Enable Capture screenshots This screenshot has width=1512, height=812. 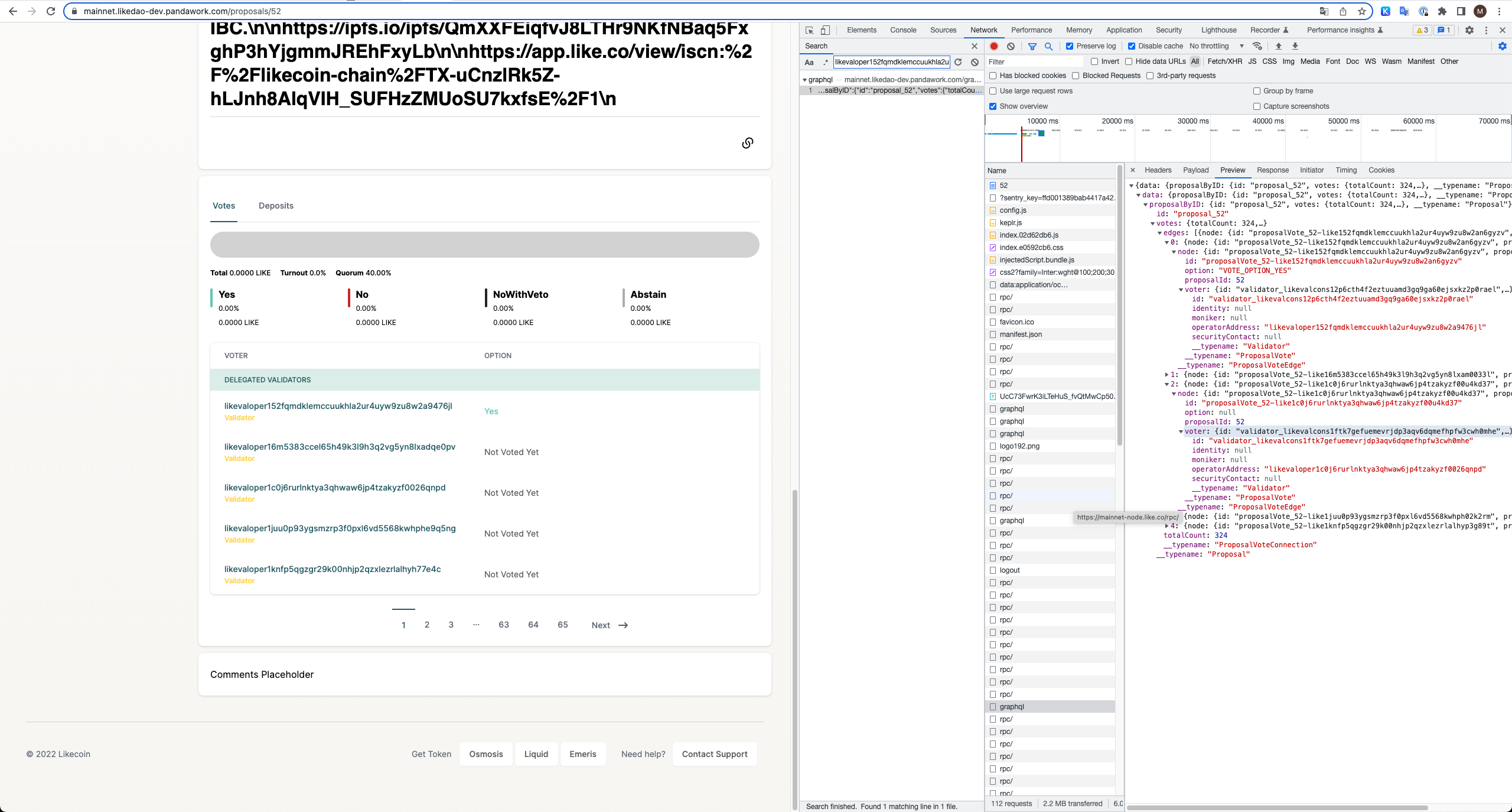[x=1256, y=106]
